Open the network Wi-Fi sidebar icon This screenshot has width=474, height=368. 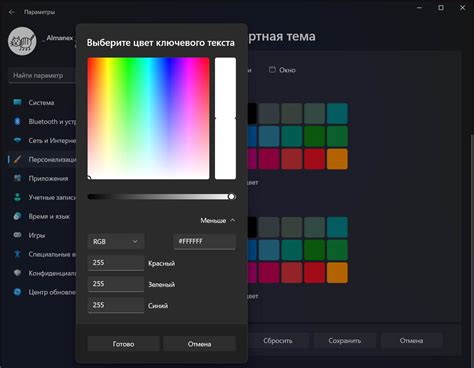point(17,140)
